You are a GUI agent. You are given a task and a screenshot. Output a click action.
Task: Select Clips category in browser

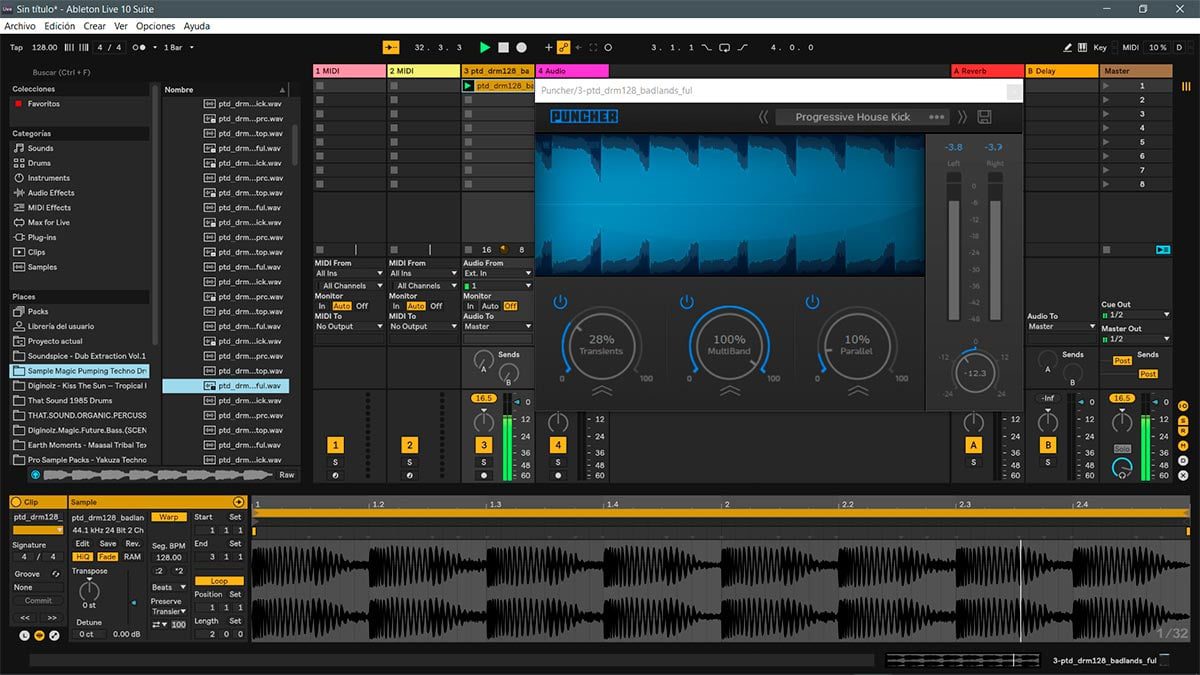click(x=36, y=252)
